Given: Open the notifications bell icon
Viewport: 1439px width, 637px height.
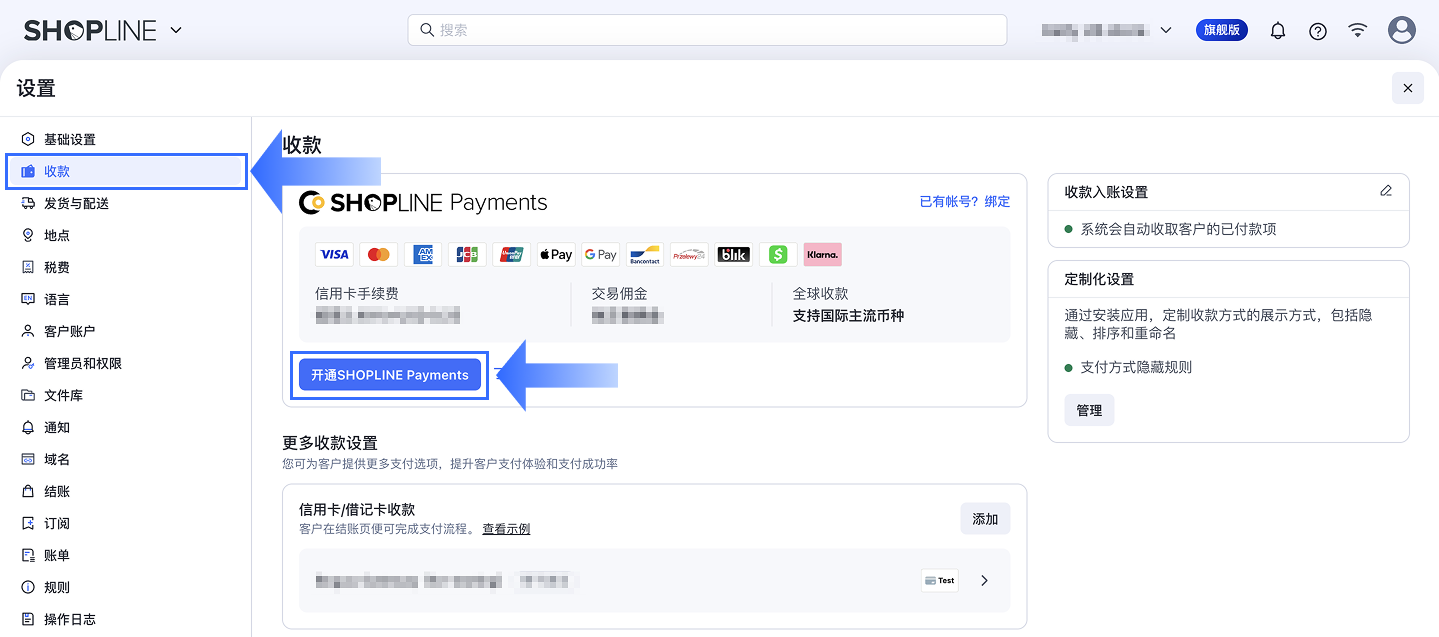Looking at the screenshot, I should (1278, 31).
